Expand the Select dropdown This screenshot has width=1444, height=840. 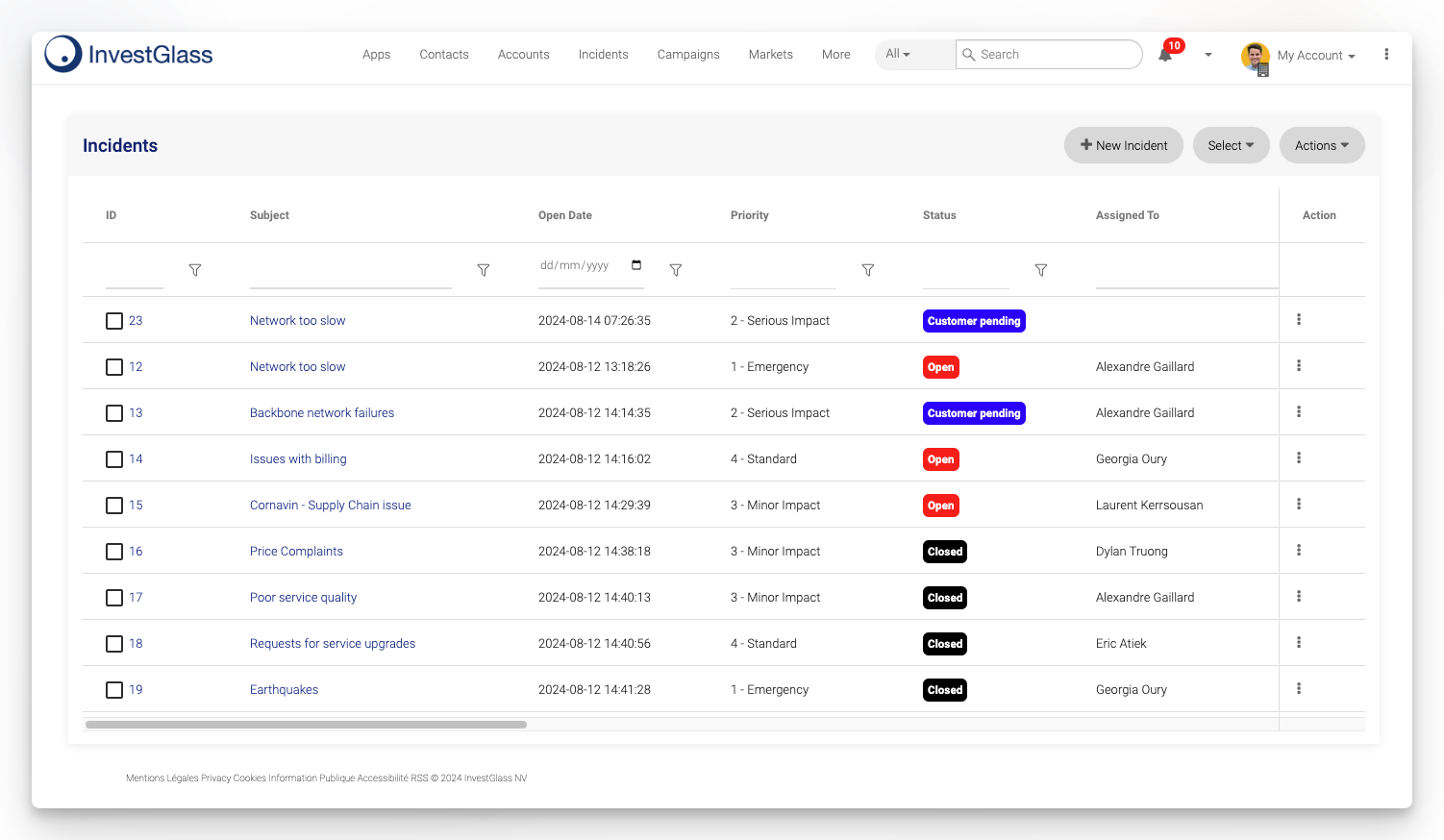pos(1231,145)
